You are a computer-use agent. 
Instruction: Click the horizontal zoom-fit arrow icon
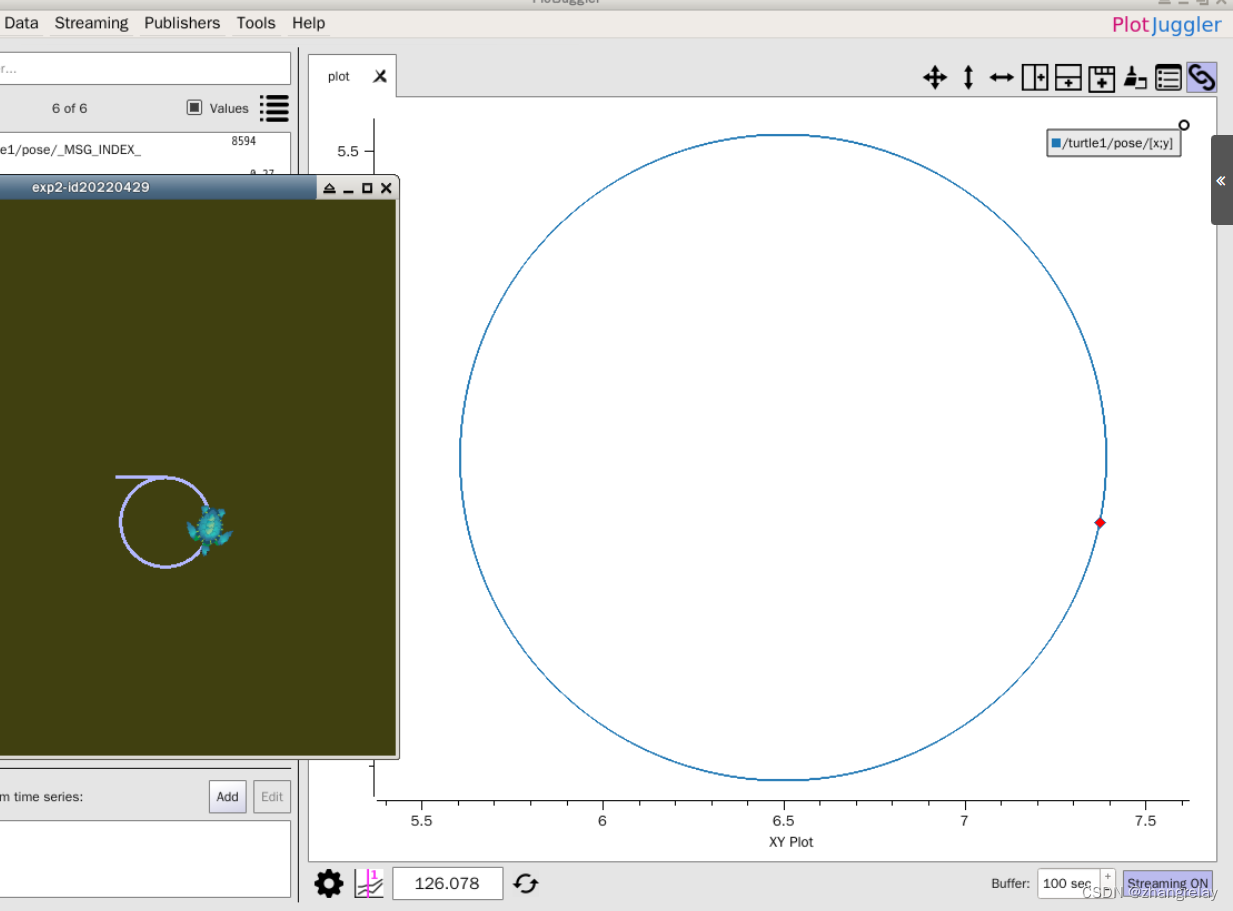pyautogui.click(x=1001, y=78)
